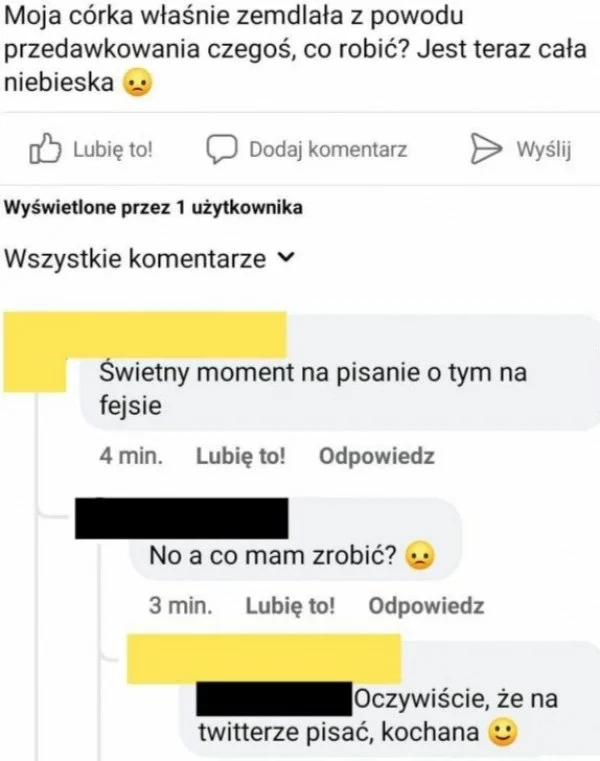Reply to the 'No a co mam zrobić?' comment
This screenshot has width=600, height=761.
pos(426,606)
